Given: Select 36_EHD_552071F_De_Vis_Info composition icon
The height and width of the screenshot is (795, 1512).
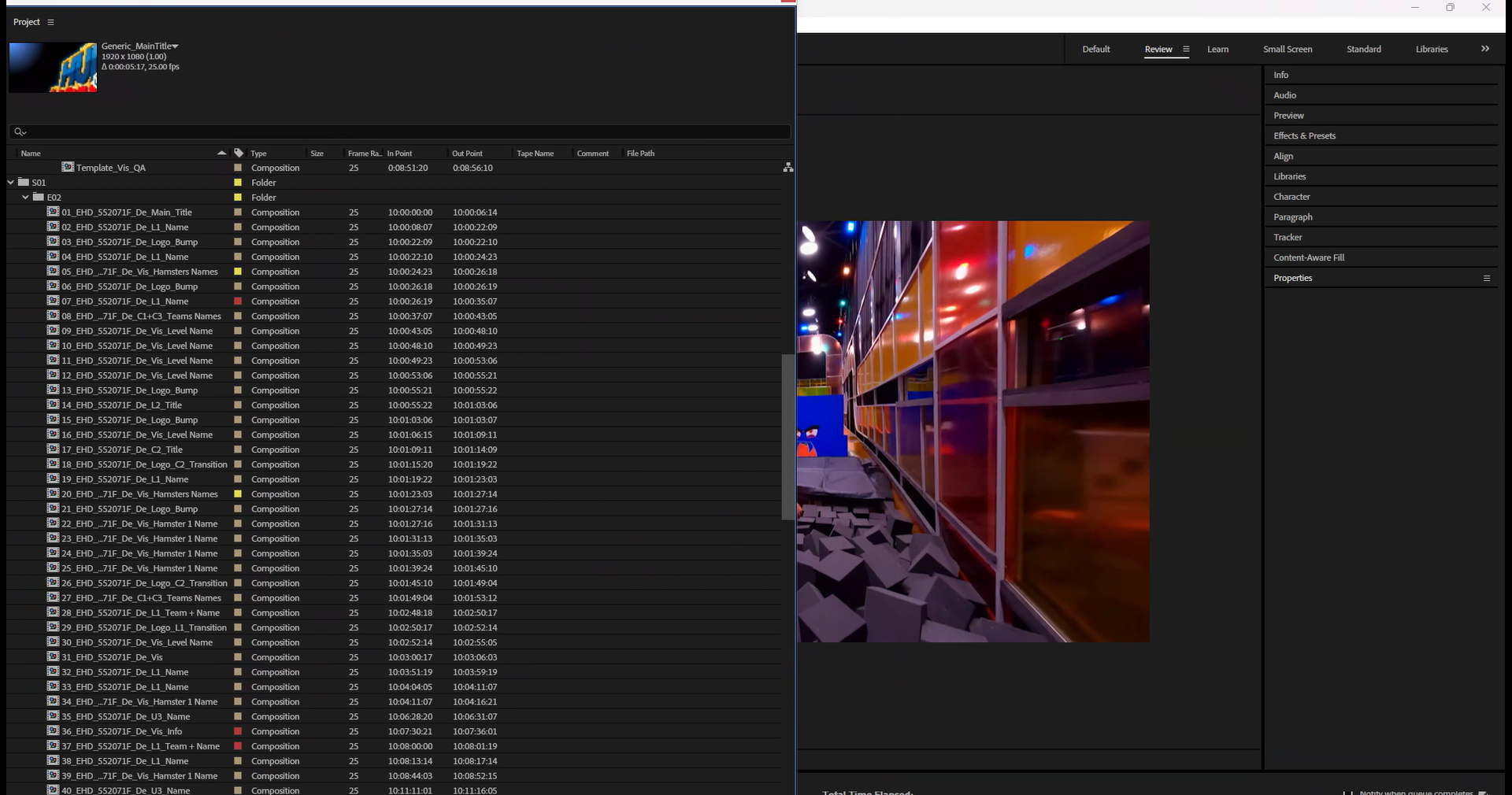Looking at the screenshot, I should [x=53, y=731].
